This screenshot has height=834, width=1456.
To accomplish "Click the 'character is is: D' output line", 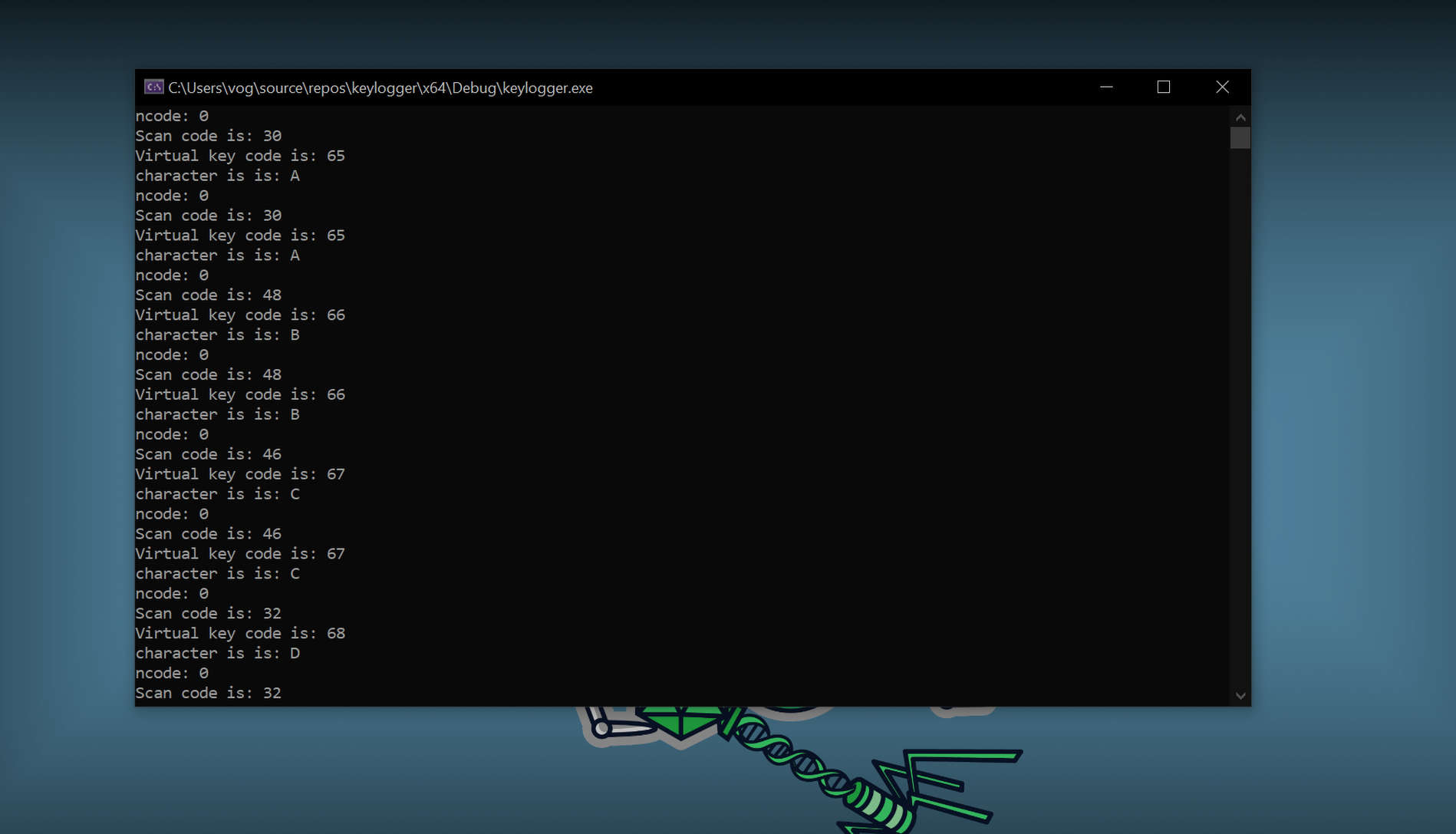I will pos(217,654).
